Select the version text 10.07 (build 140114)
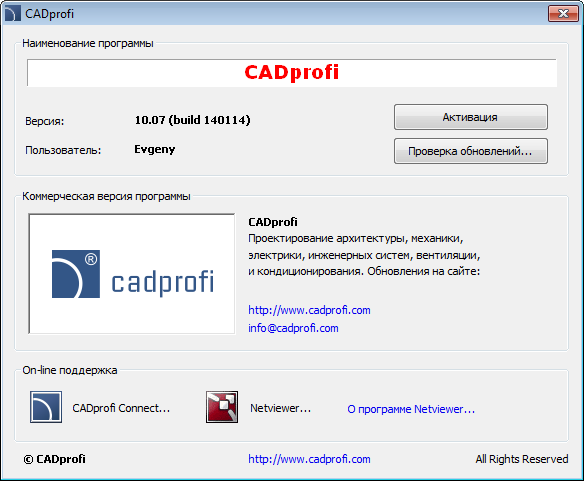Screen dimensions: 584x481 tap(193, 120)
